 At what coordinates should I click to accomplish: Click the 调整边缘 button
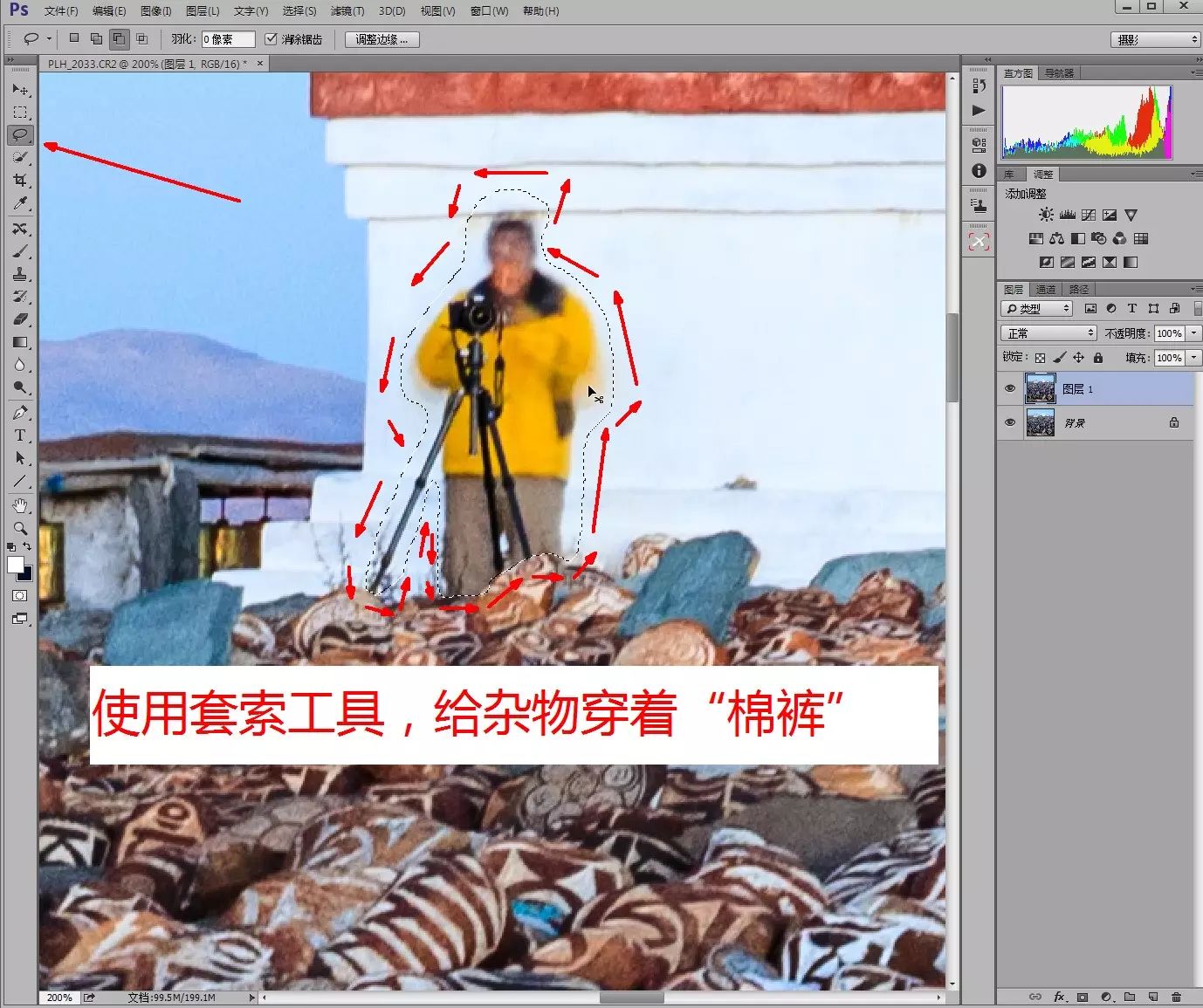point(382,39)
